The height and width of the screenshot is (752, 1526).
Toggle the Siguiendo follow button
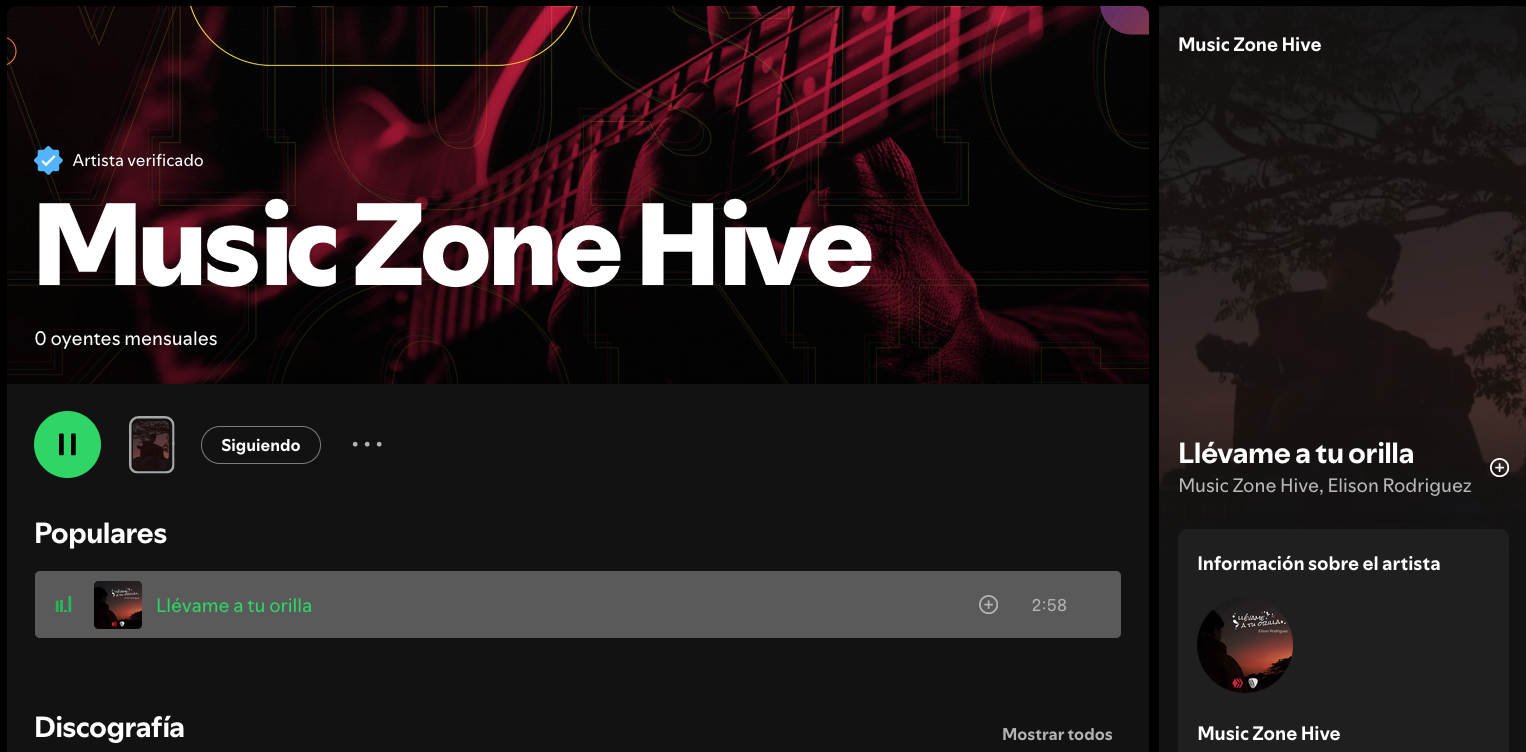click(261, 445)
